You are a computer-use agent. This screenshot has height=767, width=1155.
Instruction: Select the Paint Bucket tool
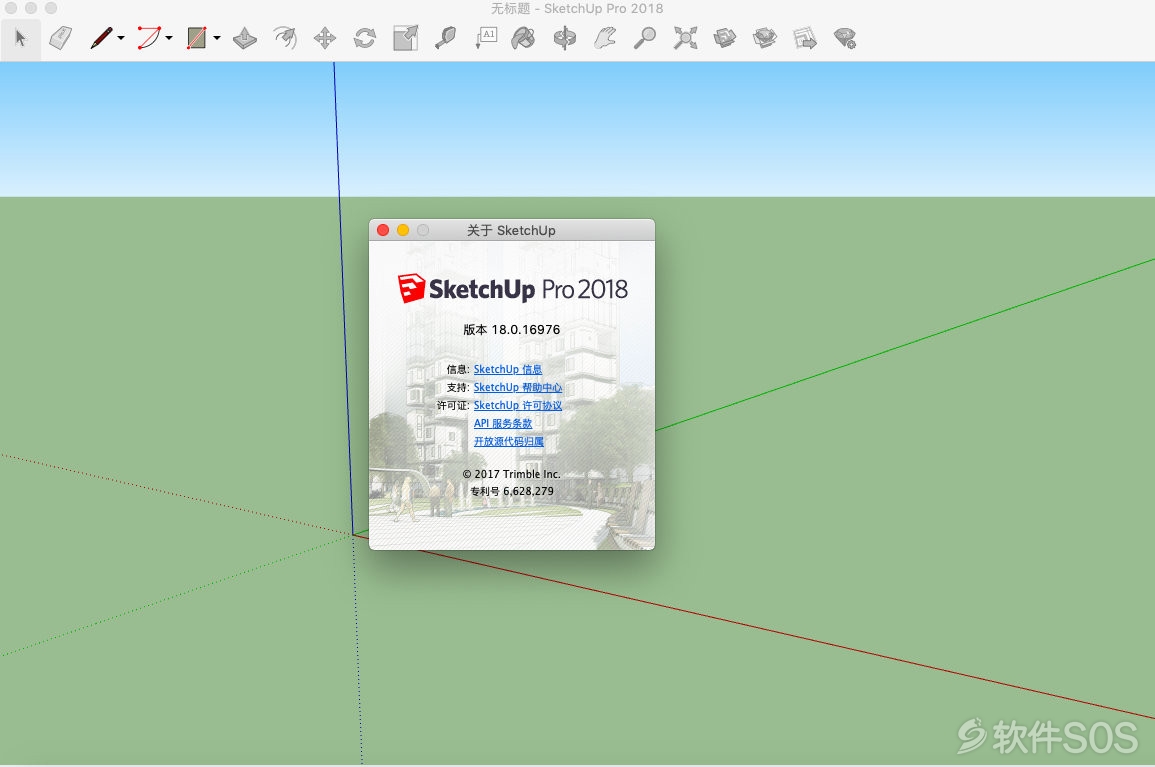(523, 38)
